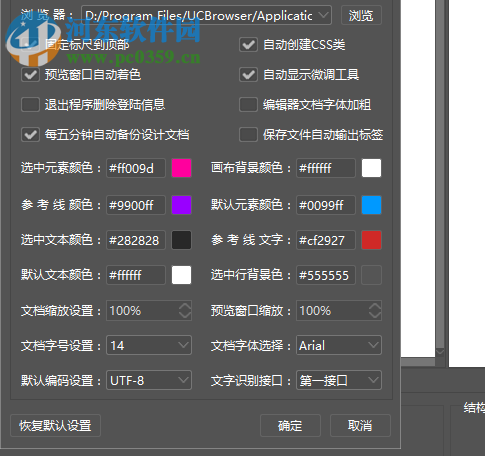The width and height of the screenshot is (485, 456).
Task: Uncheck 自动显示微调工具 checkbox
Action: pos(248,75)
